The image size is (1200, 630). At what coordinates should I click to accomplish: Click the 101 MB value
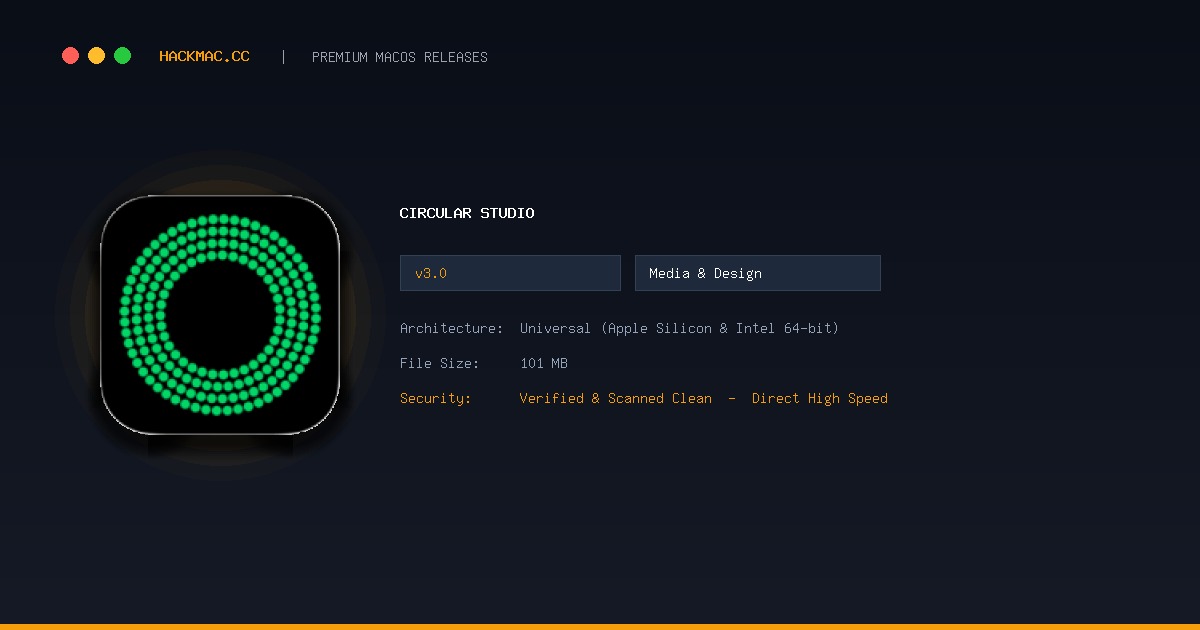[544, 363]
